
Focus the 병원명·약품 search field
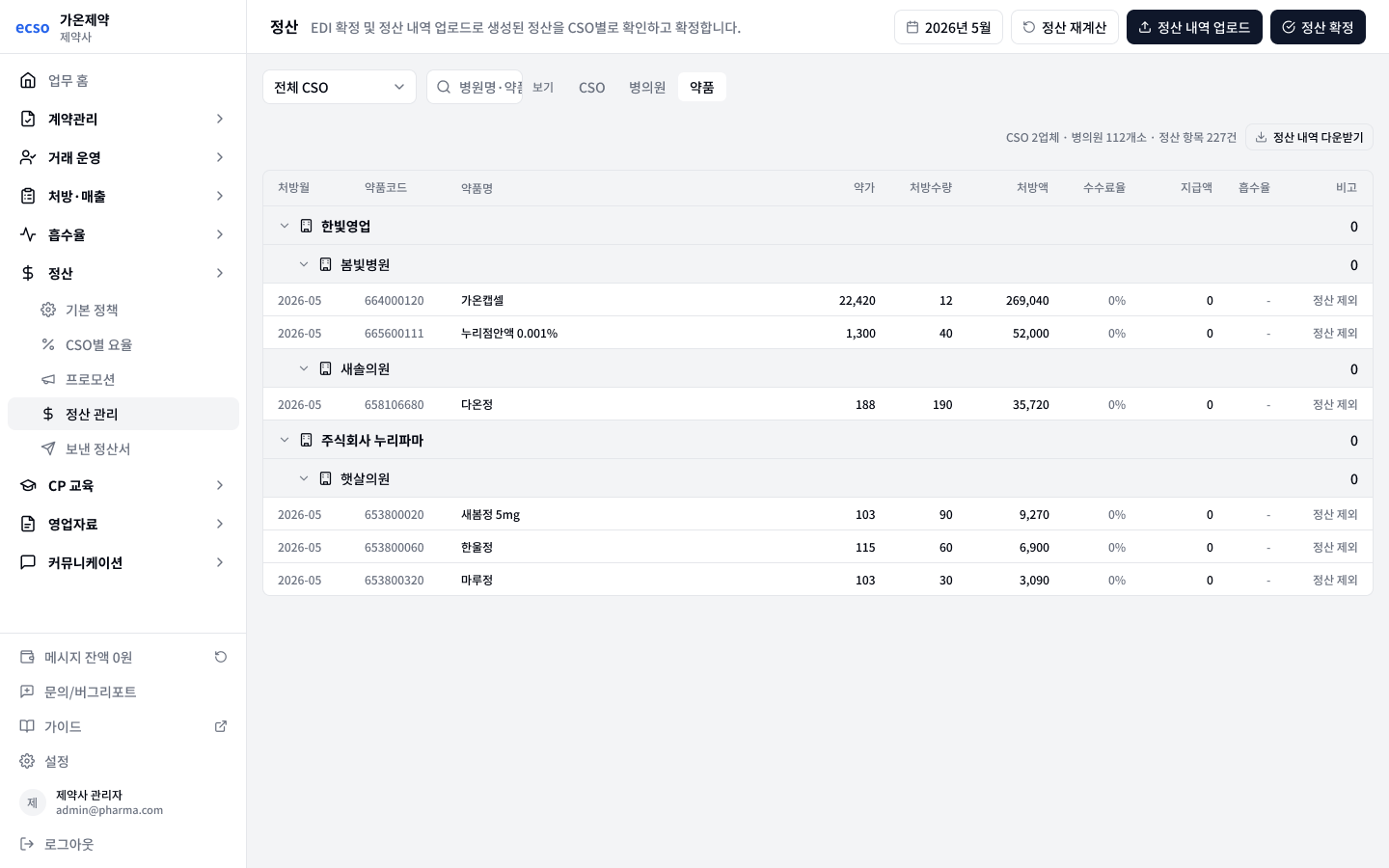475,87
